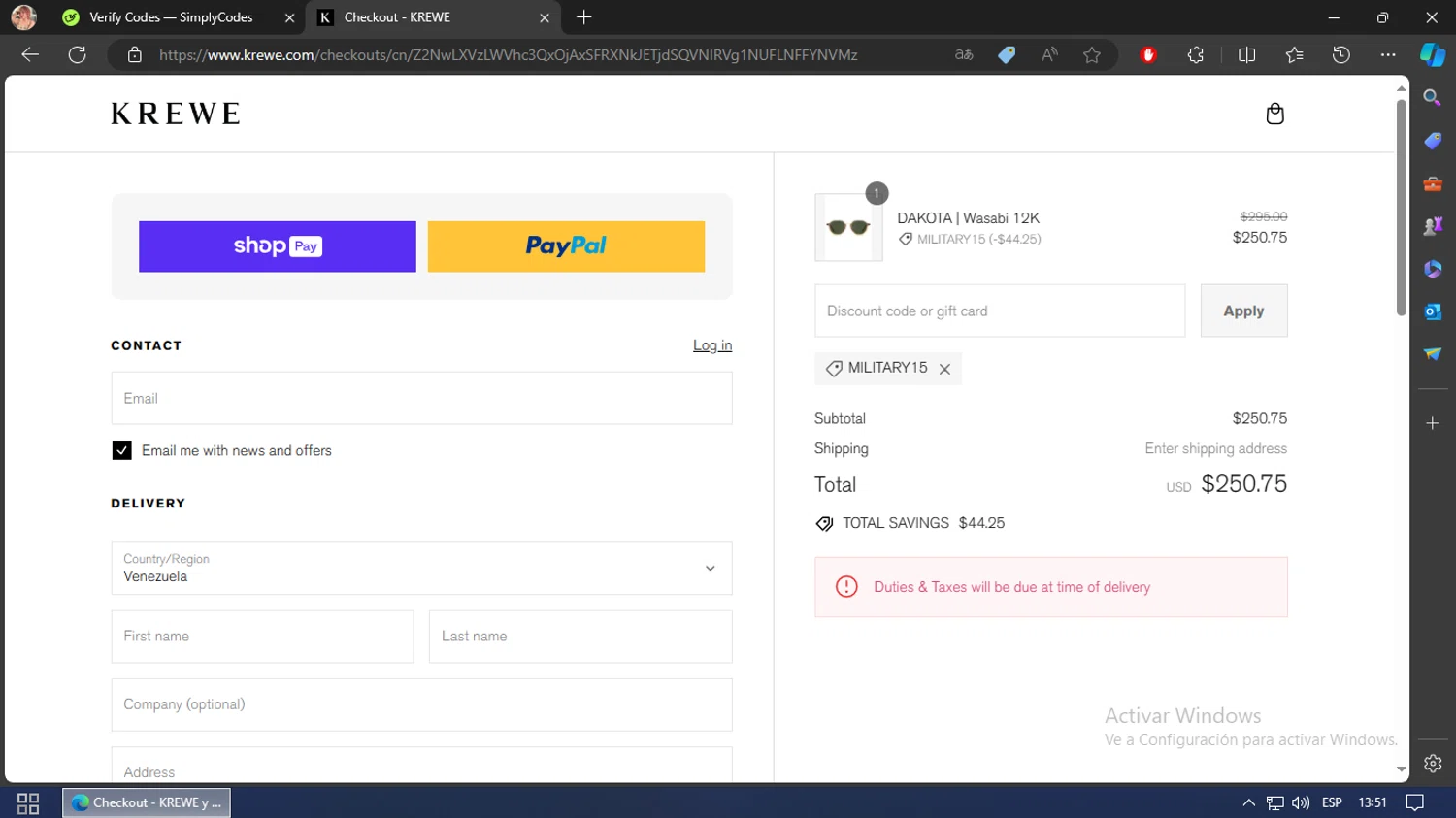Open the Favorites list
The height and width of the screenshot is (818, 1456).
click(1294, 55)
